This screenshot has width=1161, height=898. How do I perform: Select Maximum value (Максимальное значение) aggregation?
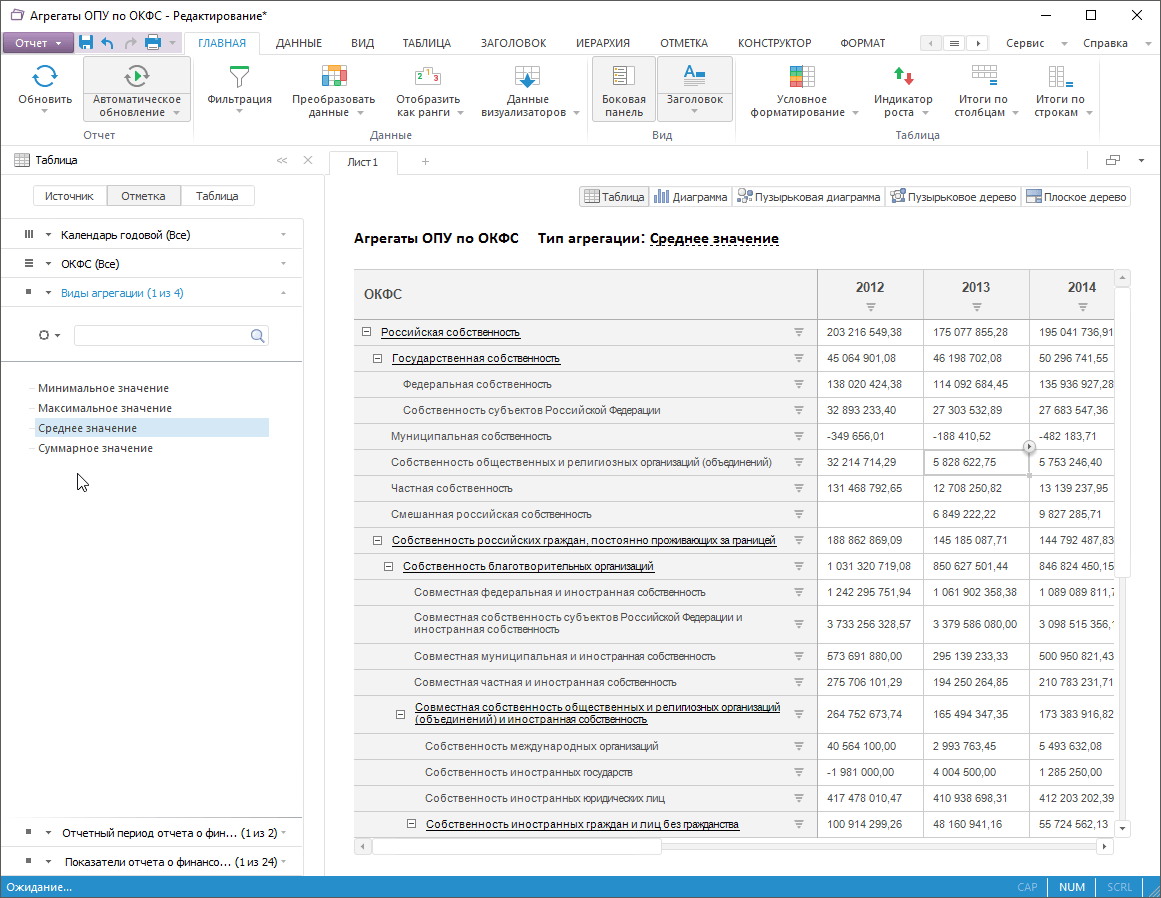[x=105, y=408]
